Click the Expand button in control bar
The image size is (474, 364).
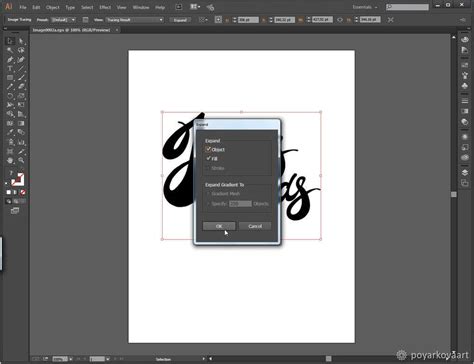(180, 20)
